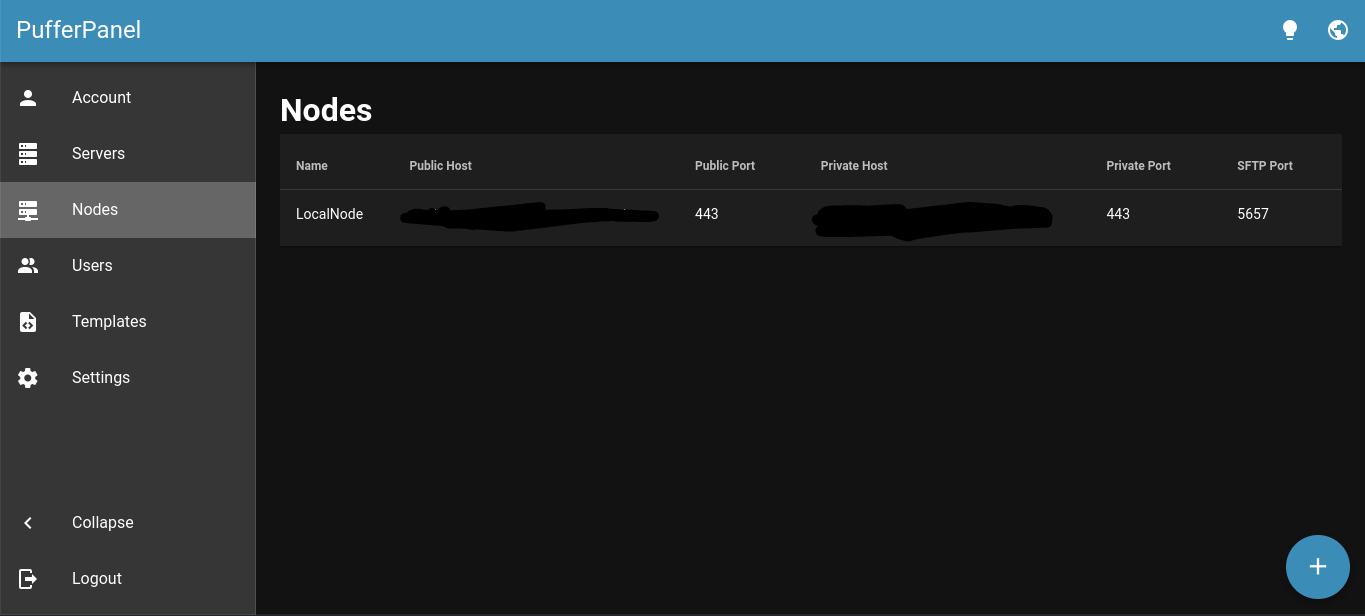1365x616 pixels.
Task: Click the Name column header
Action: coord(311,165)
